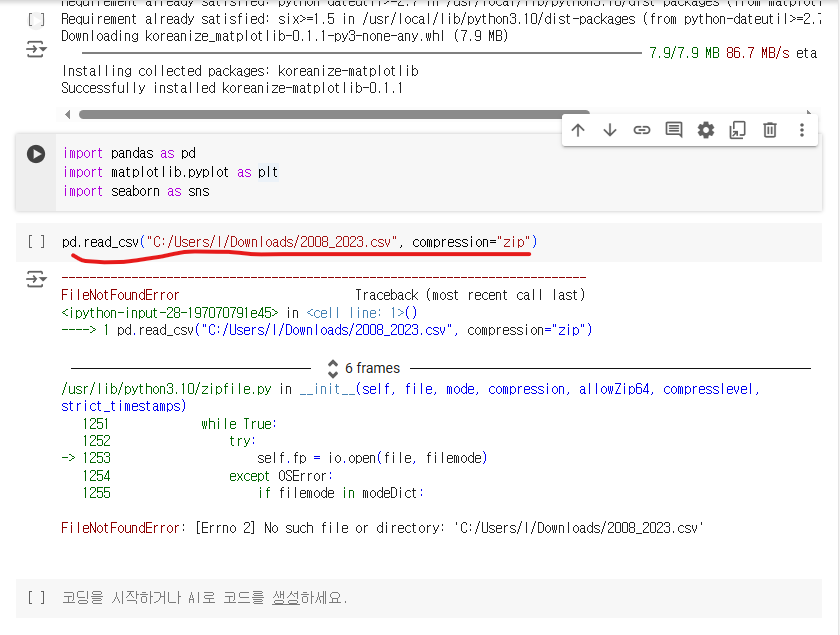The image size is (840, 635).
Task: Click run bracket of pip install cell
Action: pos(36,20)
